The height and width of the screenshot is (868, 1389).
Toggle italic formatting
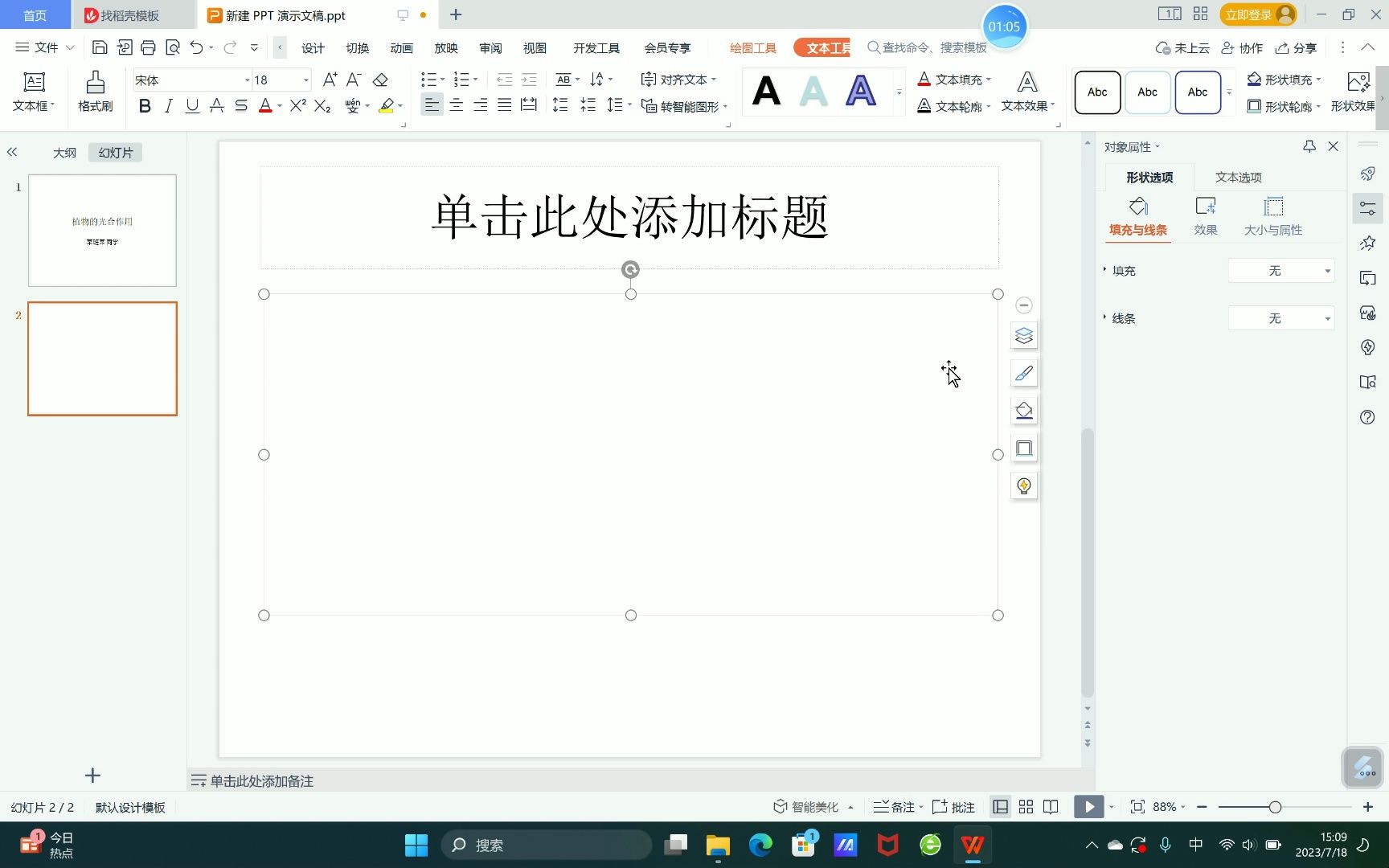coord(168,105)
